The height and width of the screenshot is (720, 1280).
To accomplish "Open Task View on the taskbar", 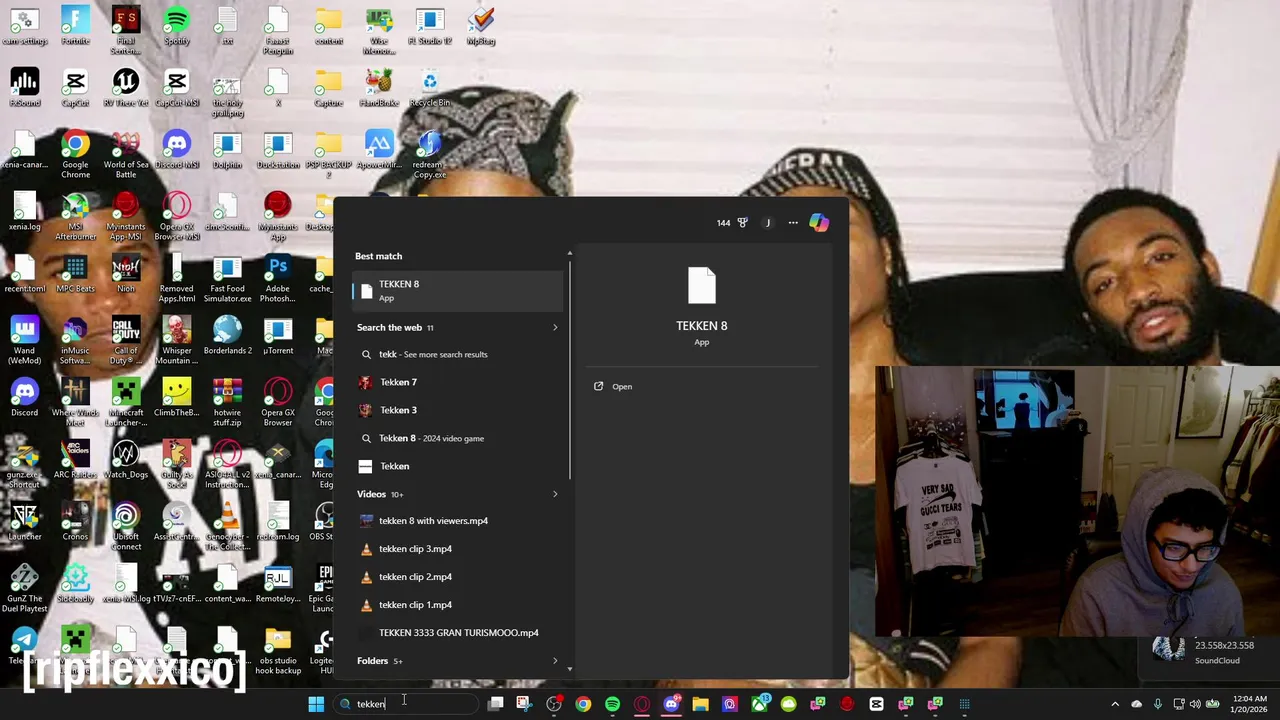I will tap(495, 704).
